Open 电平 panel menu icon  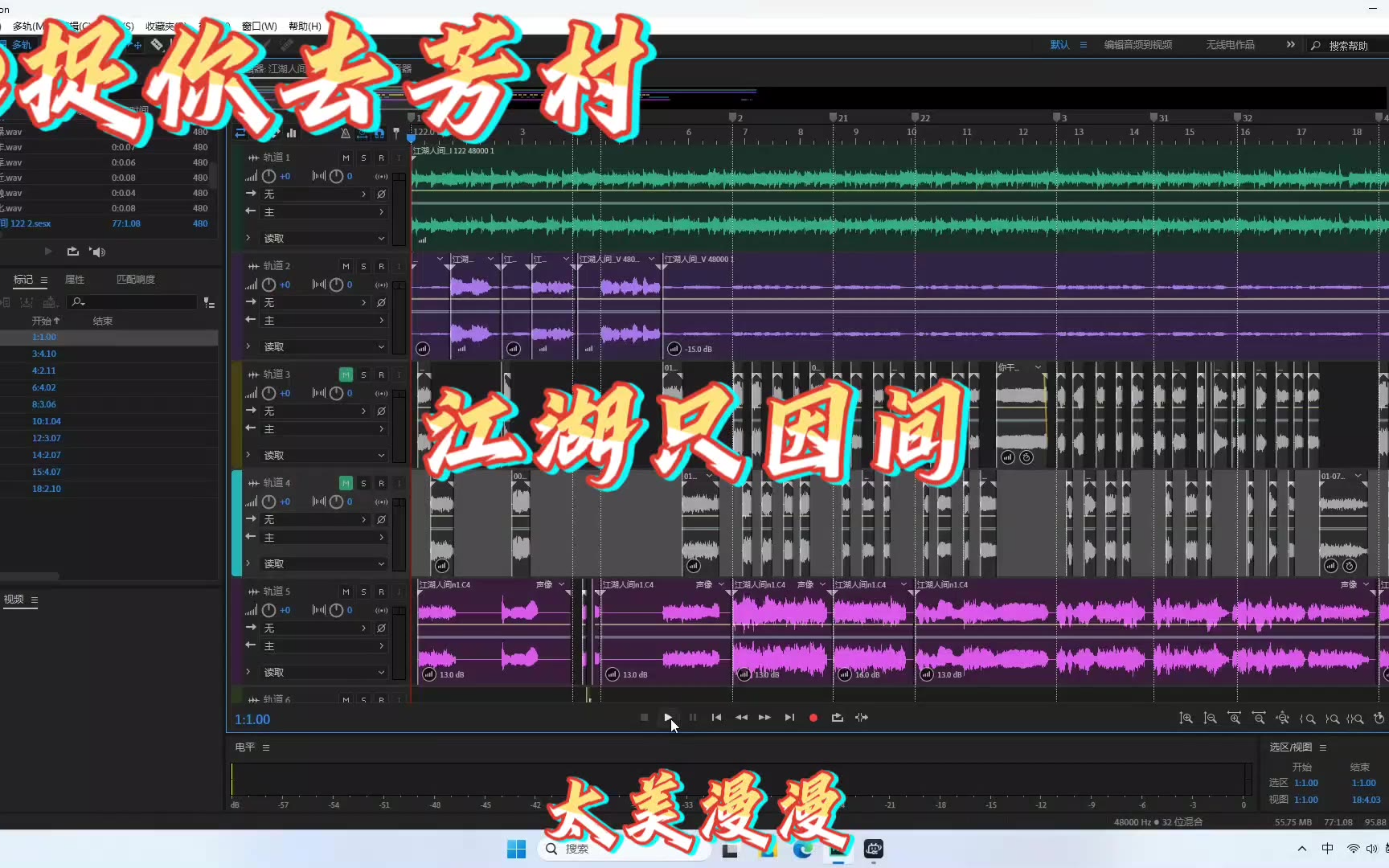(x=266, y=747)
